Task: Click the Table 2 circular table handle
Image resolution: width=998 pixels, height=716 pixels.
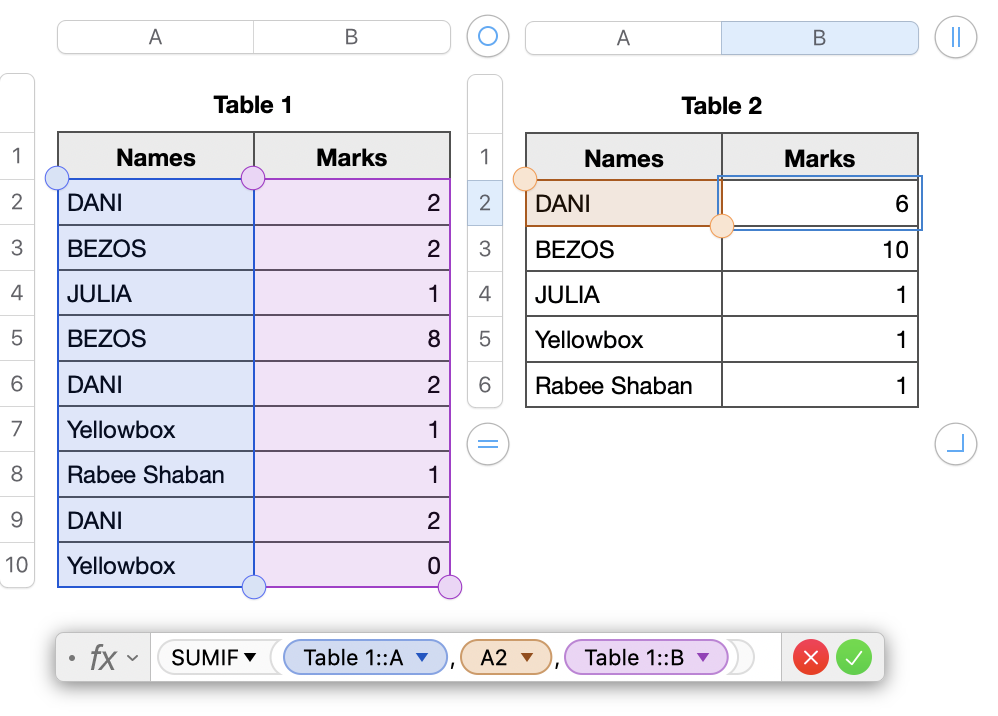Action: [487, 37]
